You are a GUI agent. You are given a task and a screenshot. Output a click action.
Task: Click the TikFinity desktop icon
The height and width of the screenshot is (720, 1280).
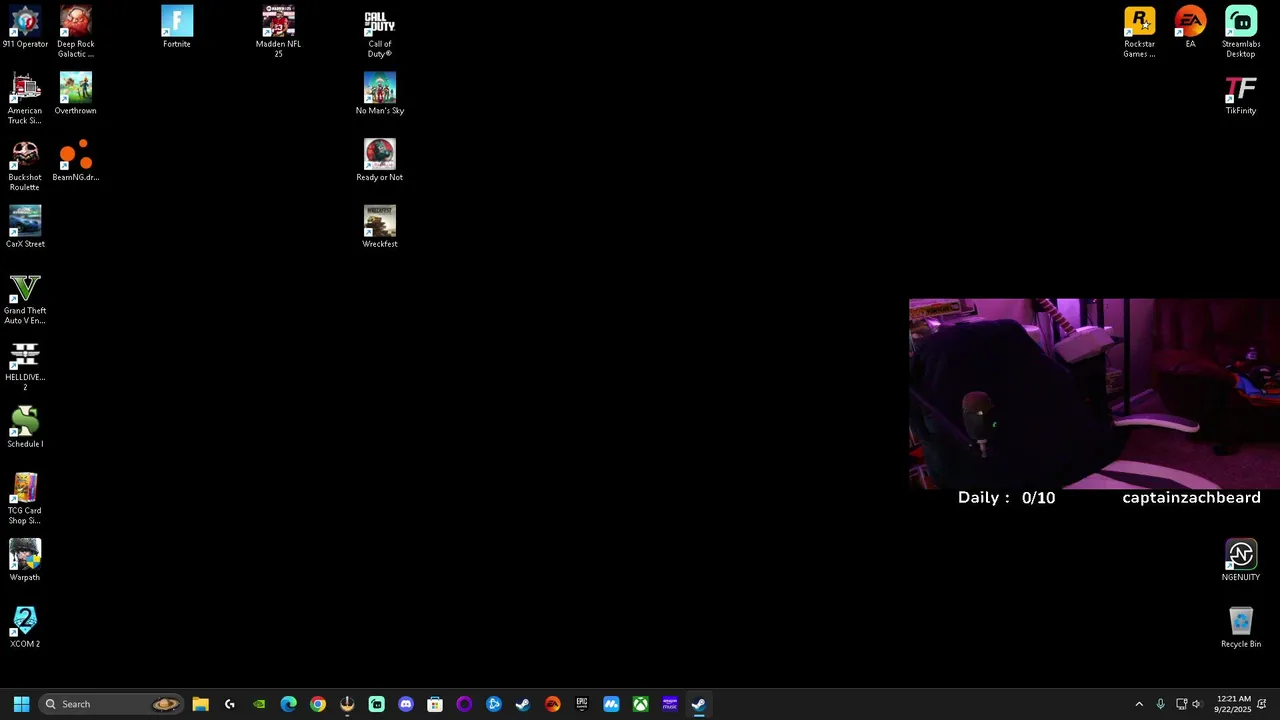[x=1241, y=95]
